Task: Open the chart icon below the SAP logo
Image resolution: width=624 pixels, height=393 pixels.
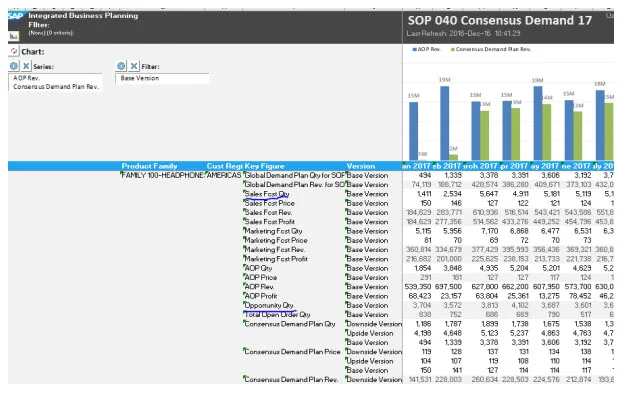Action: tap(14, 36)
